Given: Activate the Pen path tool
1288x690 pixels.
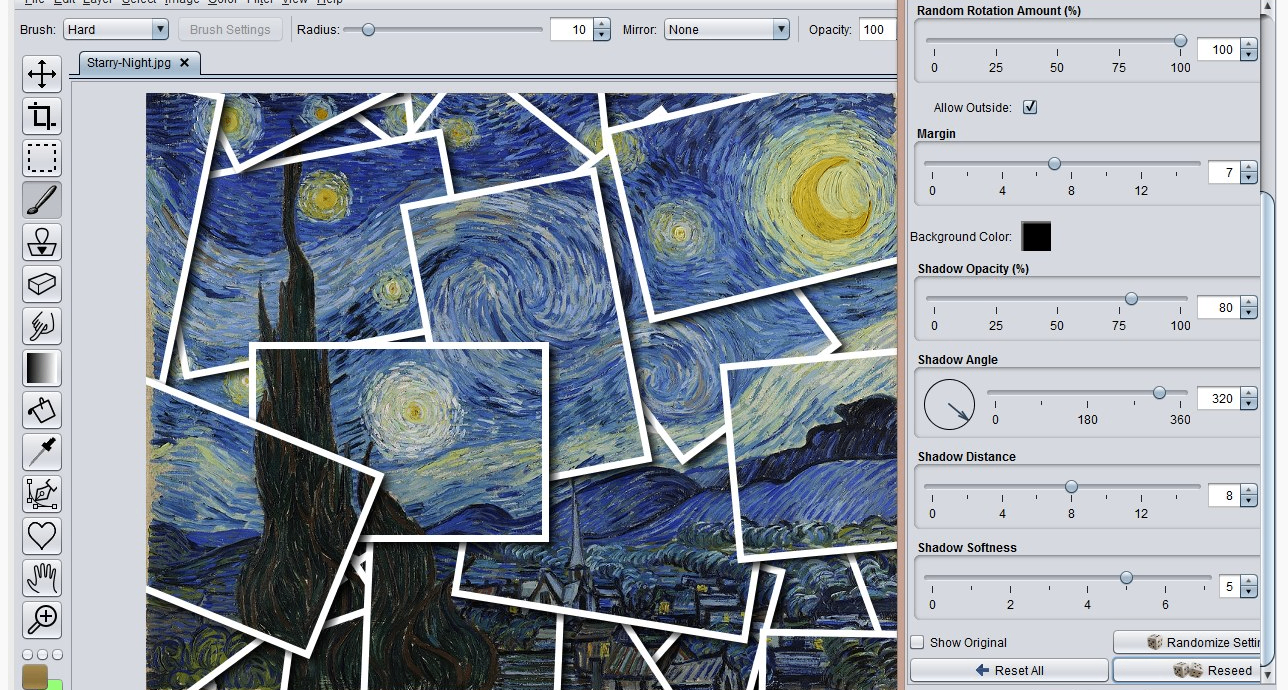Looking at the screenshot, I should (42, 494).
